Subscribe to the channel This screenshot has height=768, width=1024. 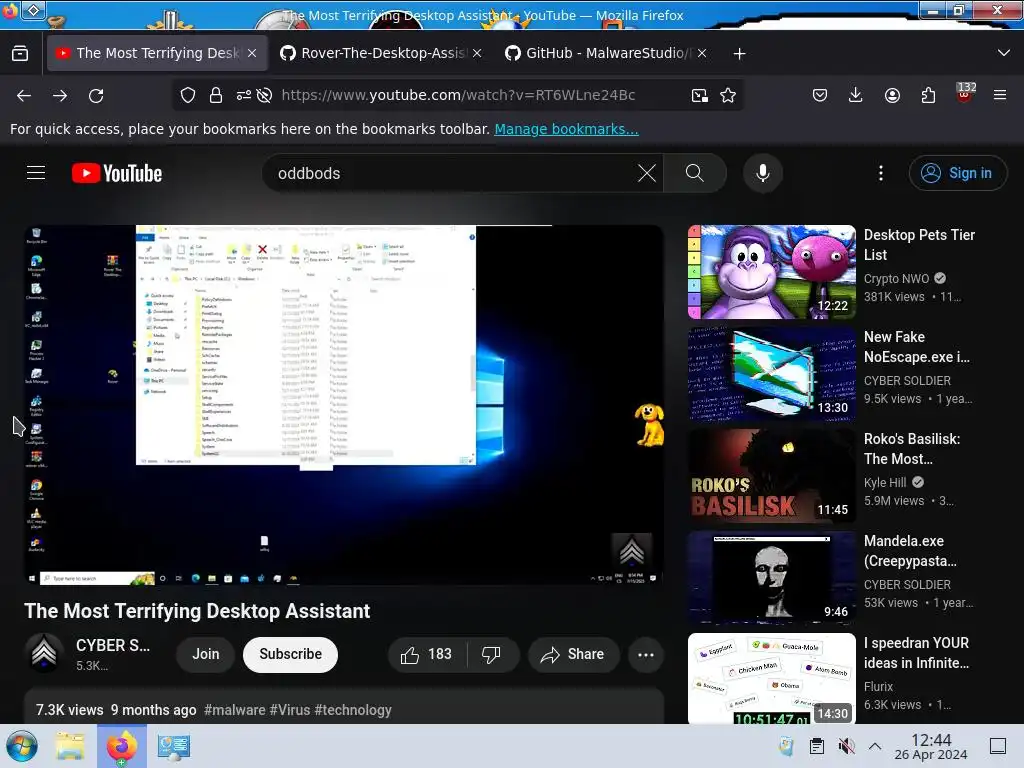[x=291, y=654]
